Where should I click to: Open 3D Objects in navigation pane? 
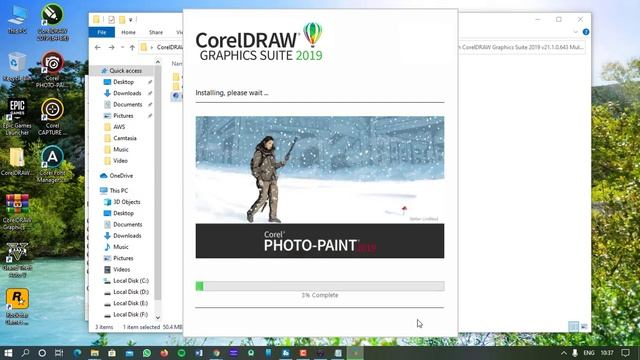coord(127,202)
